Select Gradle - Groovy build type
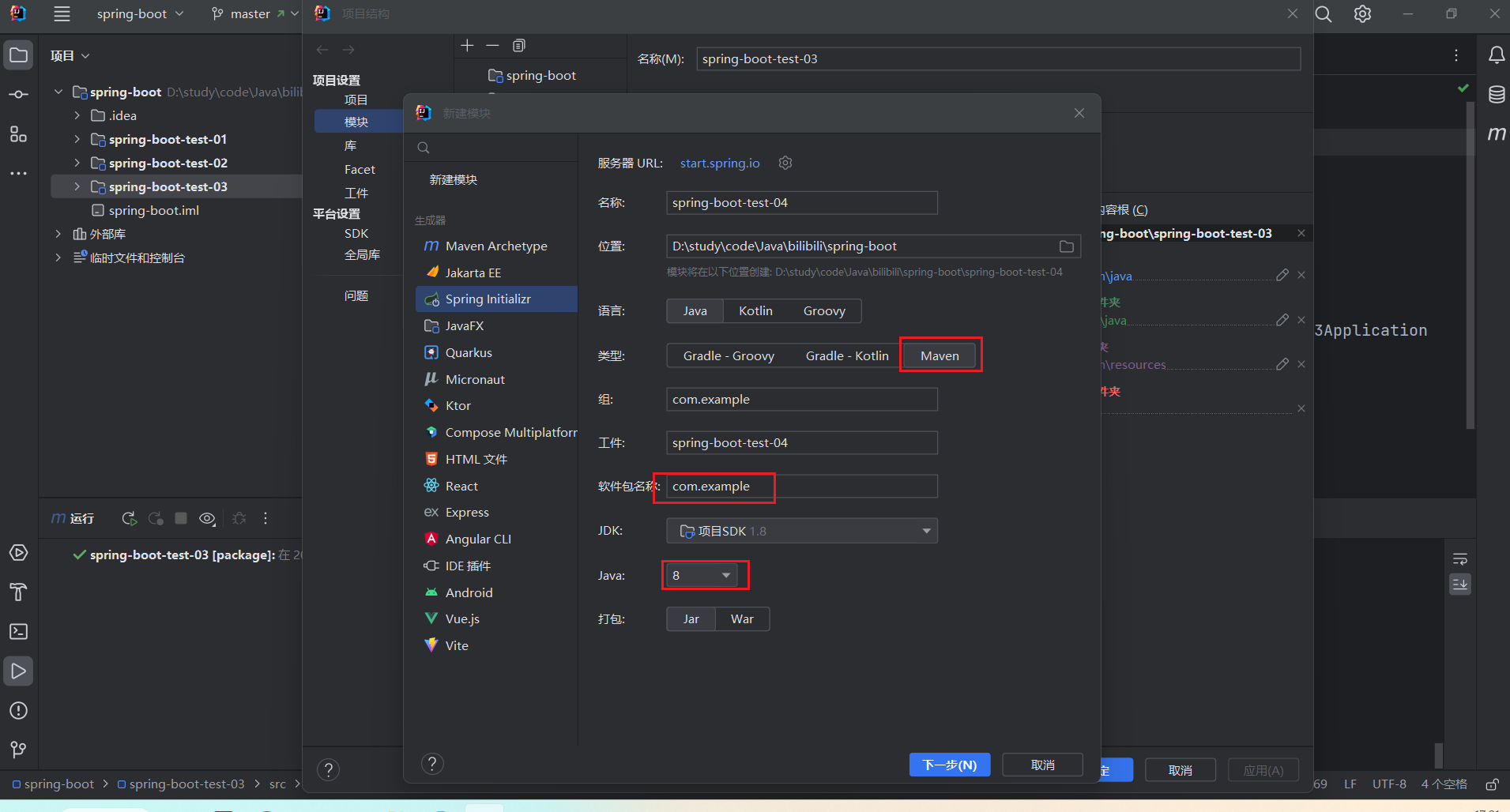This screenshot has height=812, width=1510. [729, 356]
